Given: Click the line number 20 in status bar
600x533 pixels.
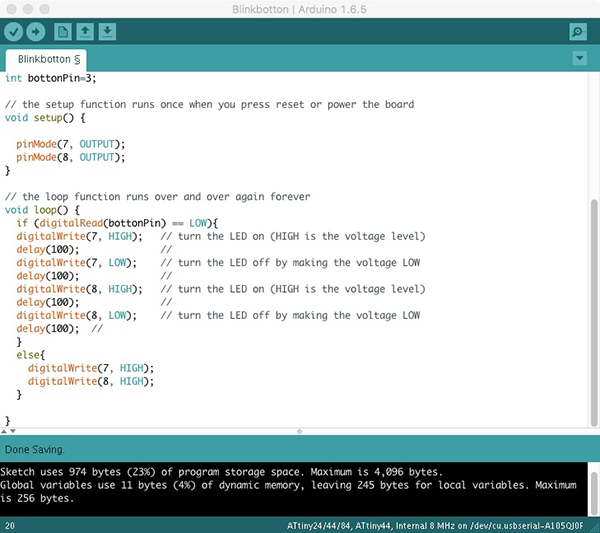Looking at the screenshot, I should [x=10, y=526].
